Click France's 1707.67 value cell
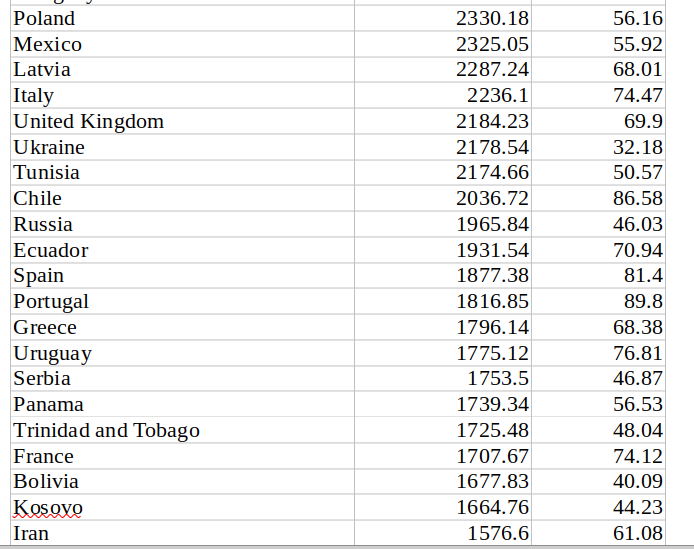The image size is (694, 549). click(x=443, y=456)
